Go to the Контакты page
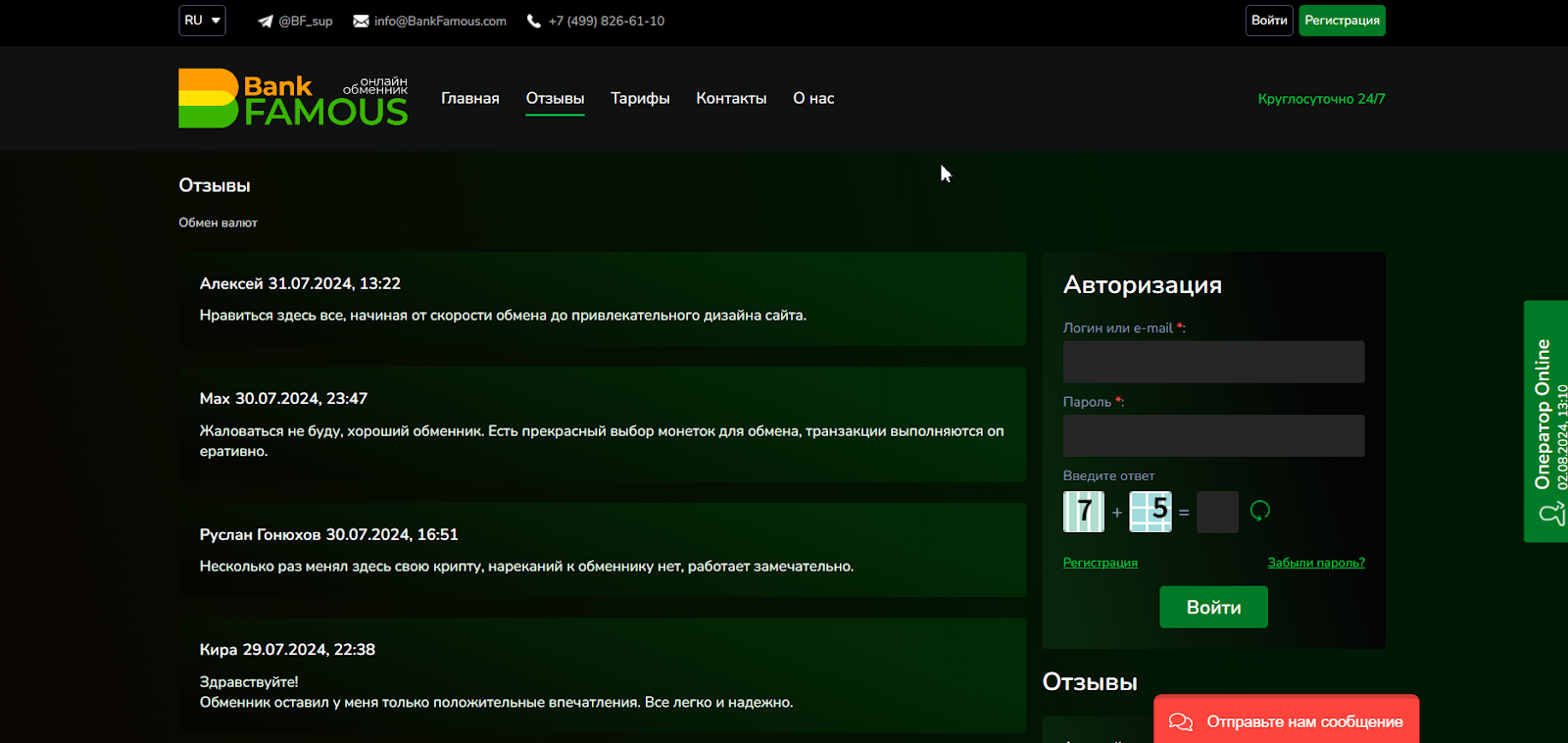 coord(731,99)
